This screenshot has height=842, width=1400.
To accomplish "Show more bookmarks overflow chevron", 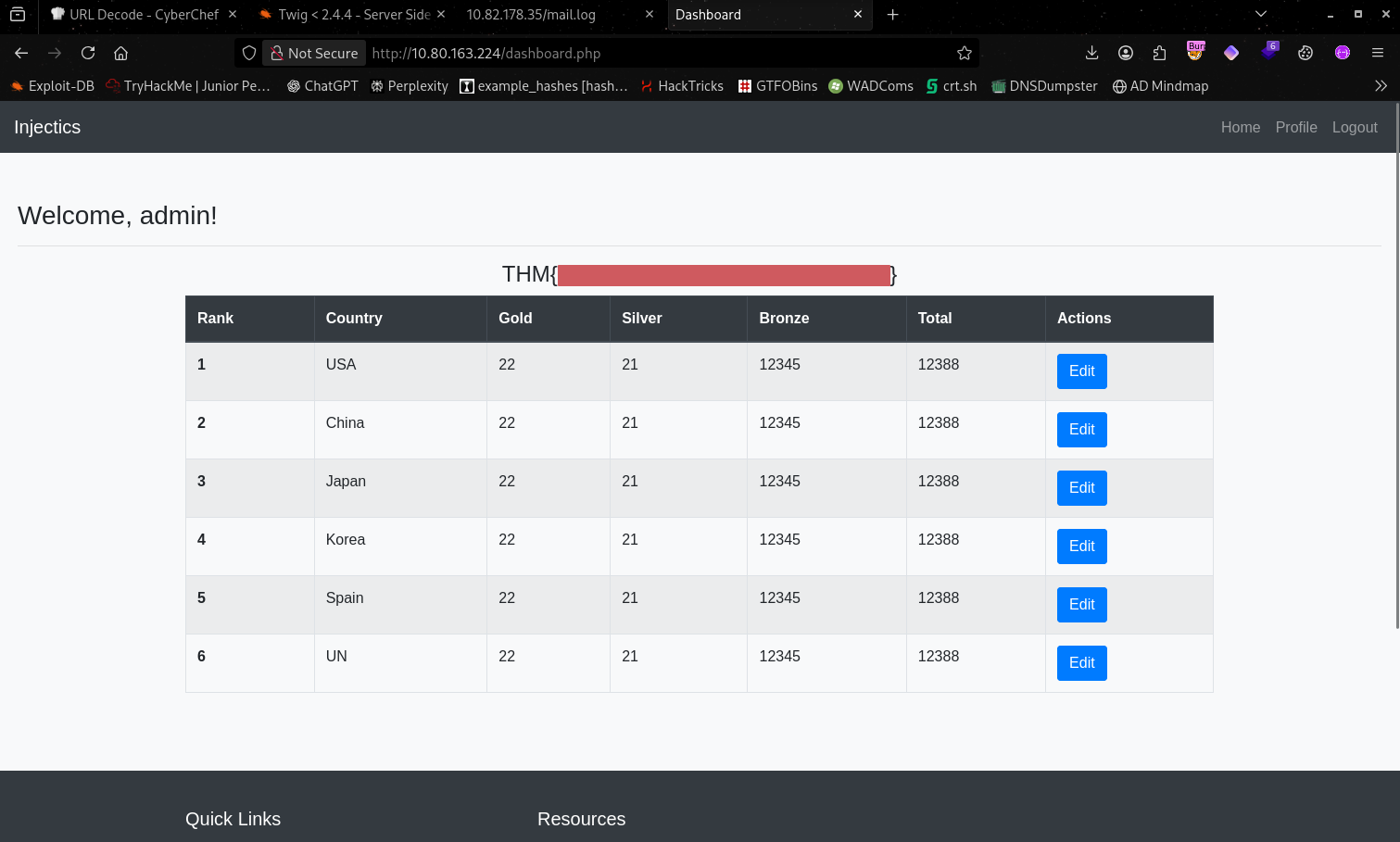I will [x=1381, y=86].
